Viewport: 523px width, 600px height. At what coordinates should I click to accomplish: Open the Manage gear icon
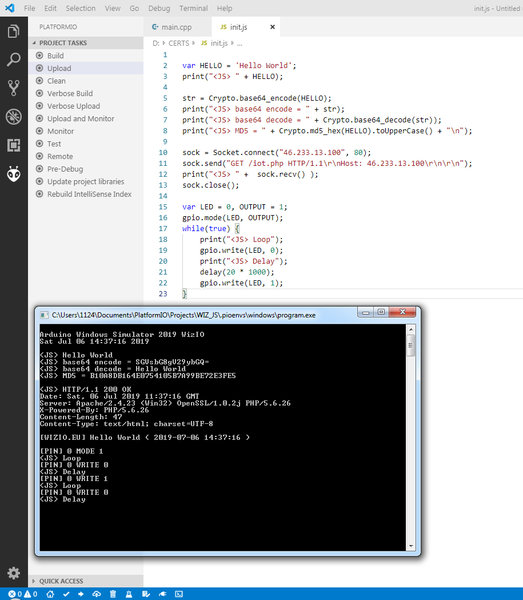click(x=13, y=573)
